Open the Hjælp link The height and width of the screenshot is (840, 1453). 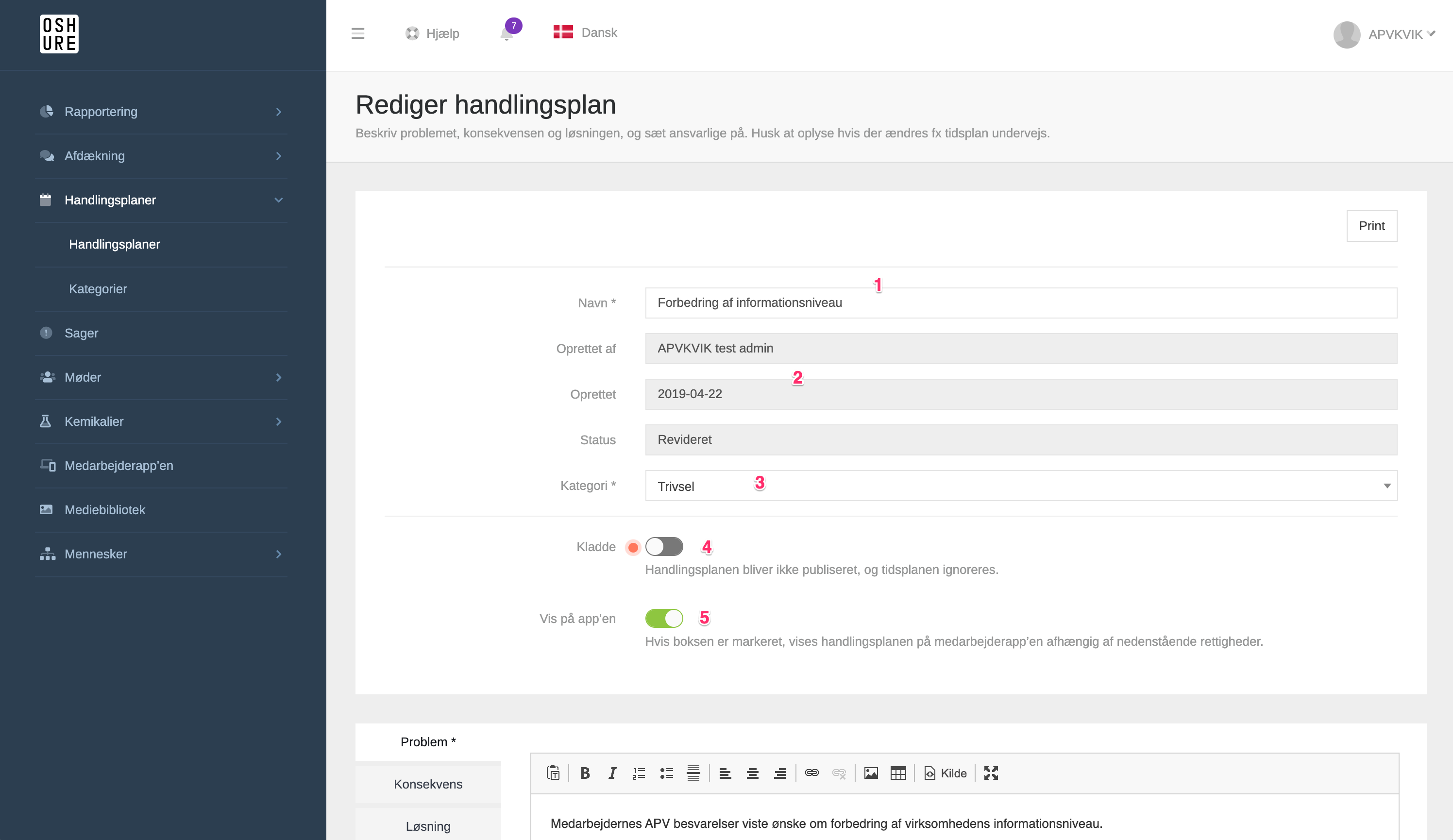pos(432,34)
